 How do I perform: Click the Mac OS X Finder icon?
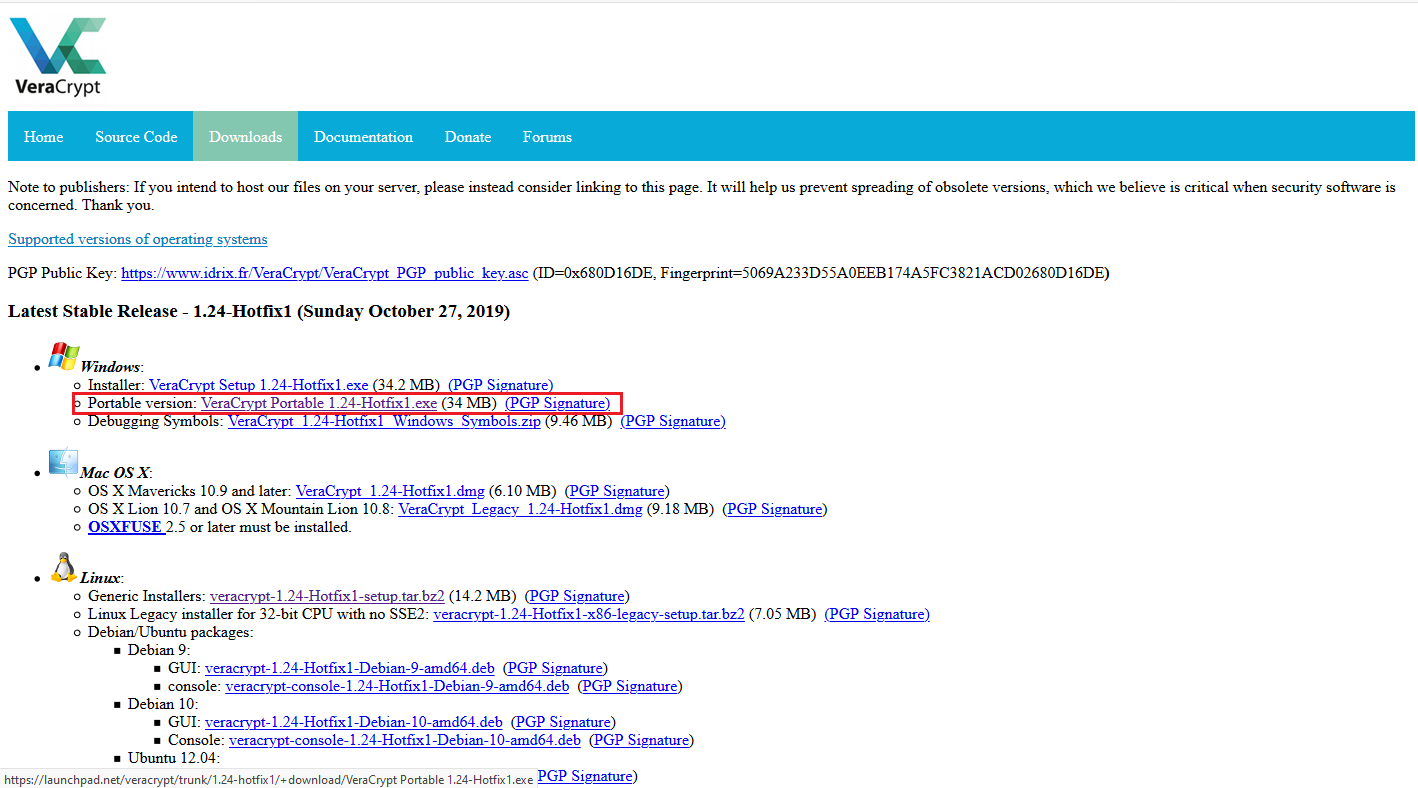click(x=63, y=462)
